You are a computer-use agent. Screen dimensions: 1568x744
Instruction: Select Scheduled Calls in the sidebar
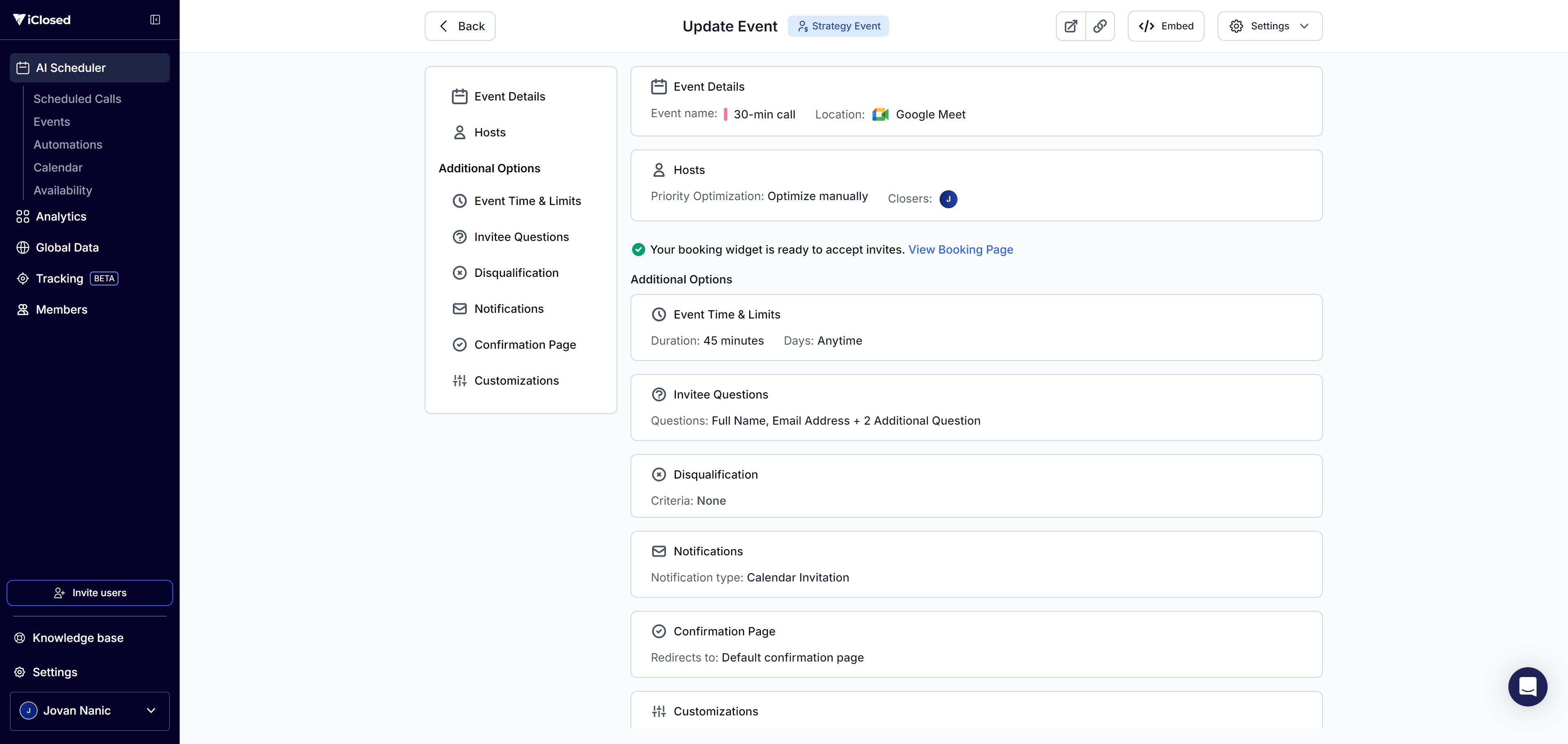coord(77,99)
